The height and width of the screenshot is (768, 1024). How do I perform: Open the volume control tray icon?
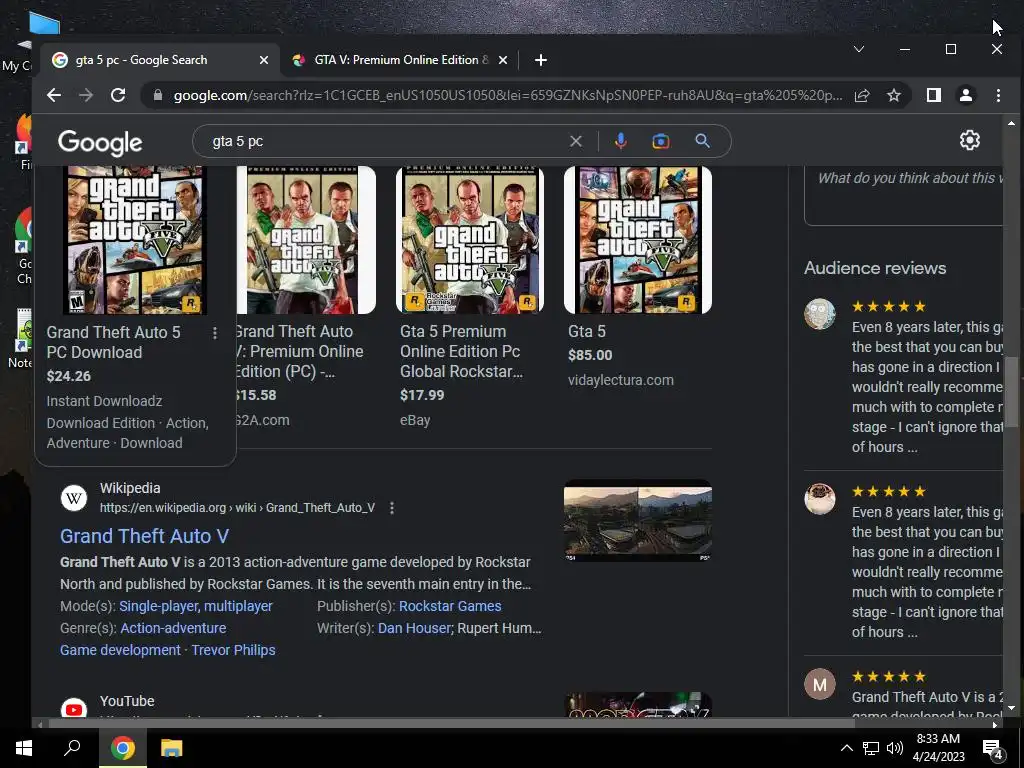coord(895,748)
